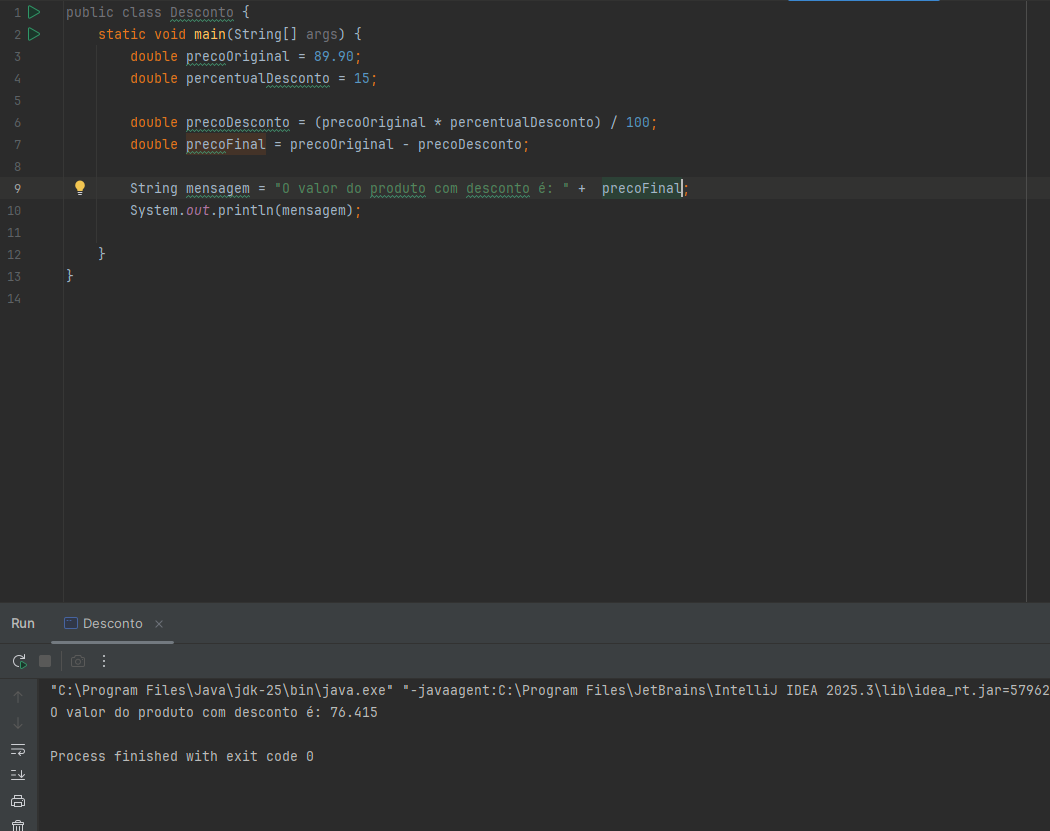Select the Desconto run tab
The image size is (1050, 831).
point(112,623)
